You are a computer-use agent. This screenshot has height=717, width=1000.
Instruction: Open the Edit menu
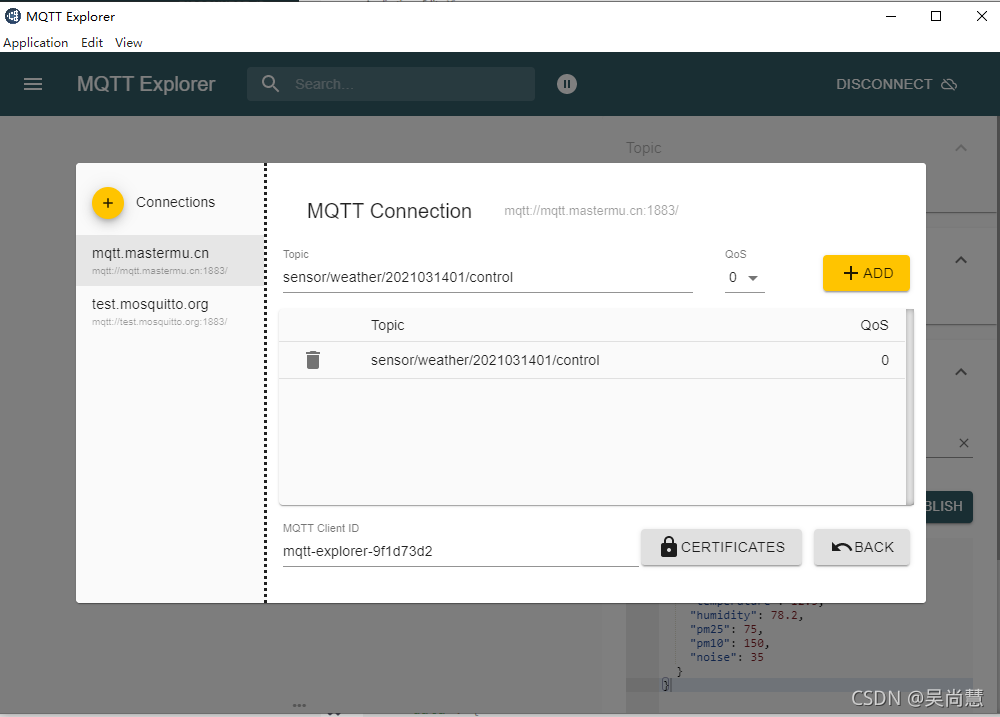pos(92,43)
